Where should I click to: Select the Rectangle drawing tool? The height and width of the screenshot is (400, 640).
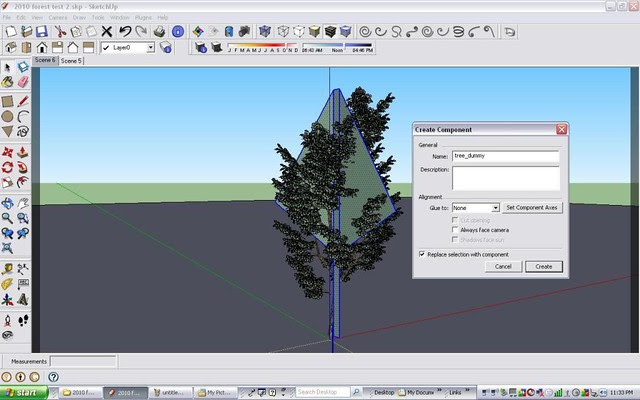(x=7, y=101)
